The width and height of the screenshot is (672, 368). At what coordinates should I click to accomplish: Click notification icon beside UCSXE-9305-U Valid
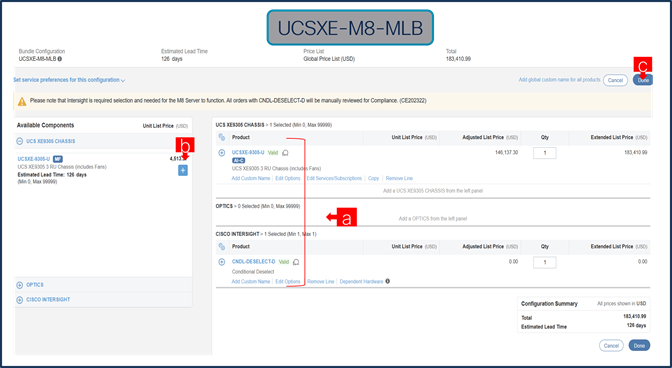(285, 153)
